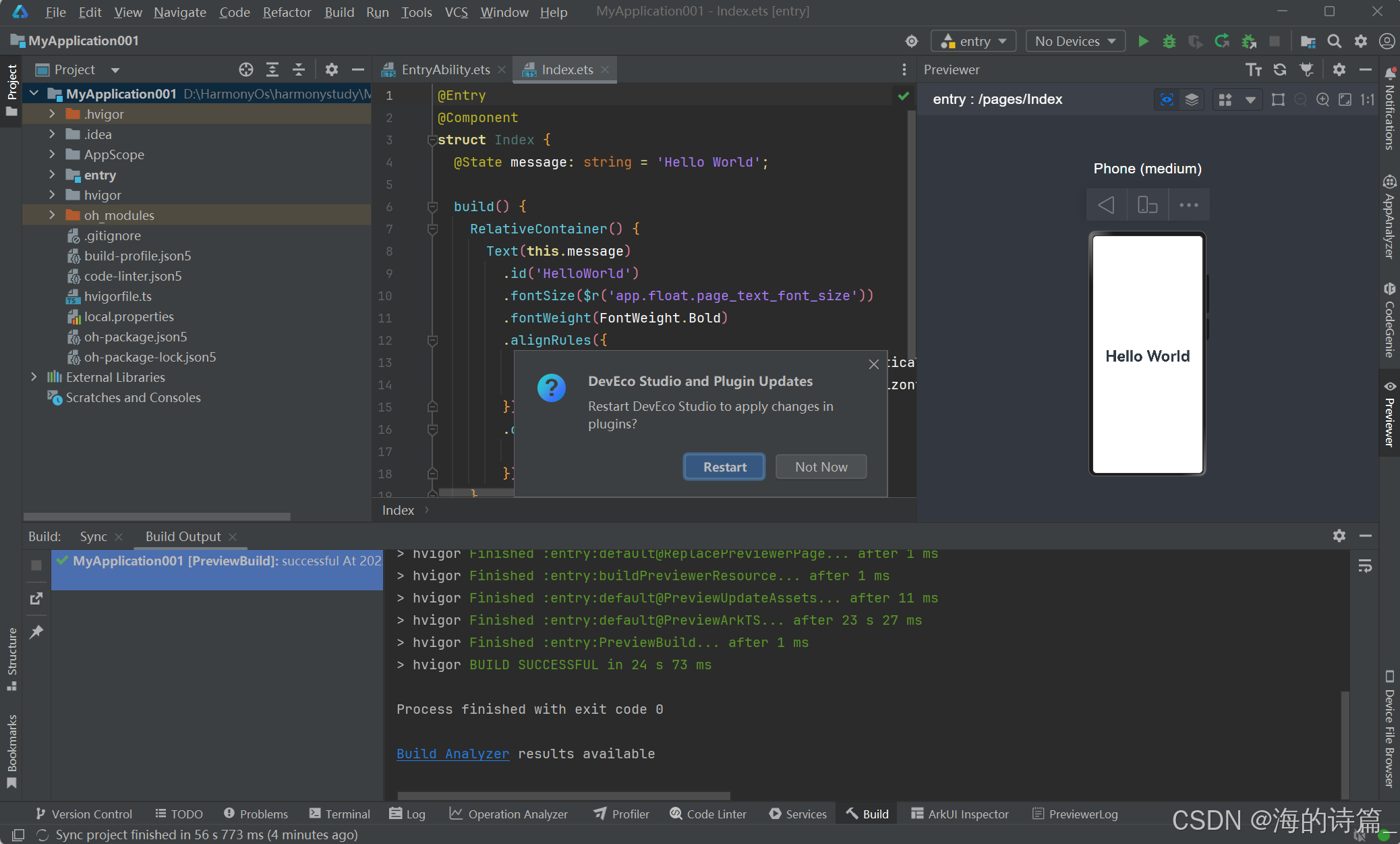Click Not Now in update dialog
This screenshot has height=844, width=1400.
(821, 467)
